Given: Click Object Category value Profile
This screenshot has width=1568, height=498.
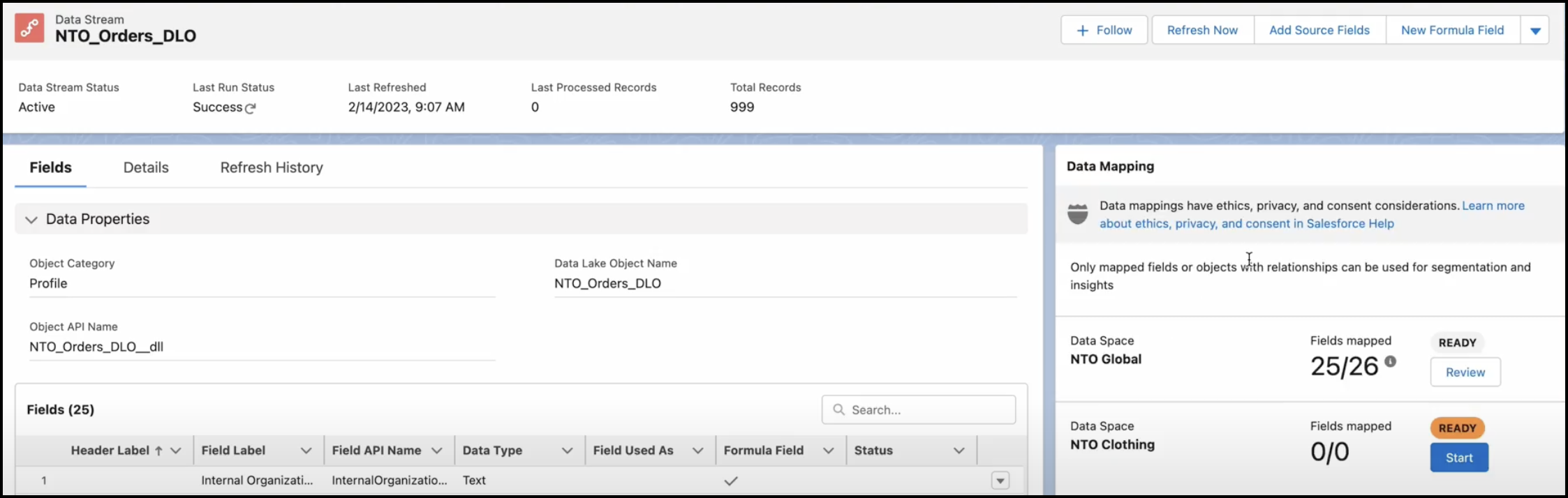Looking at the screenshot, I should [x=48, y=284].
